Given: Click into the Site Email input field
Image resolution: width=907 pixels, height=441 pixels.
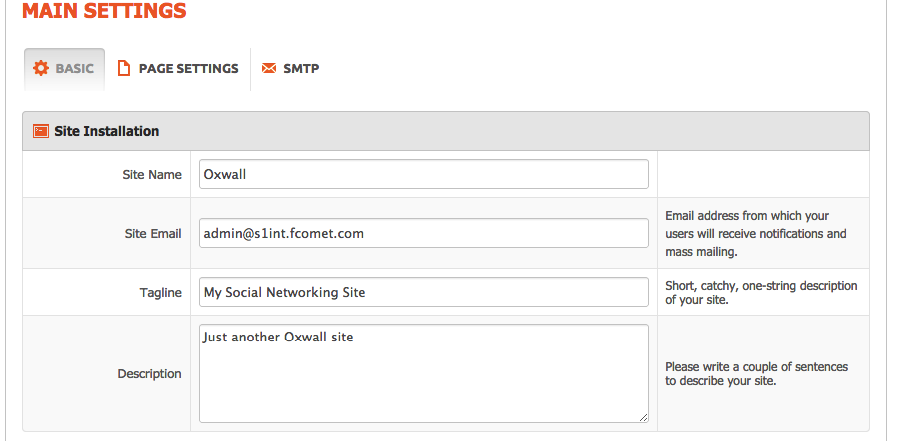Looking at the screenshot, I should [x=423, y=233].
